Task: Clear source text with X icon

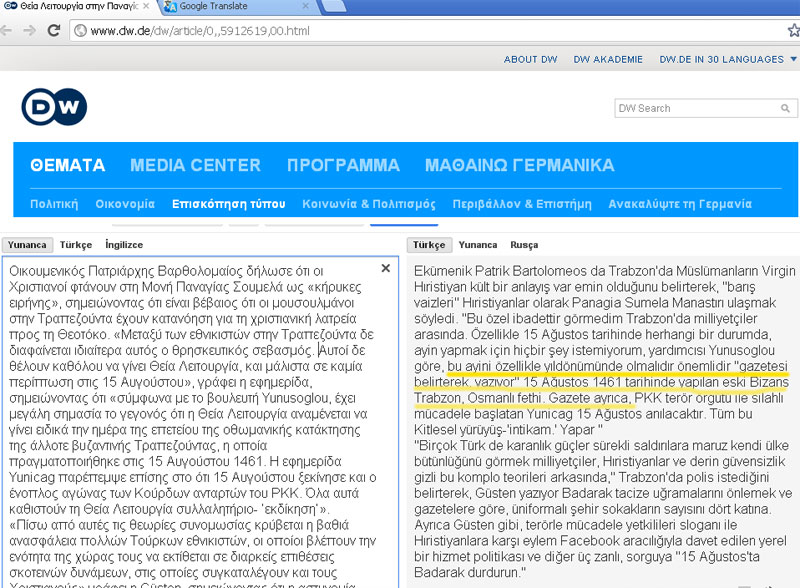Action: coord(386,268)
